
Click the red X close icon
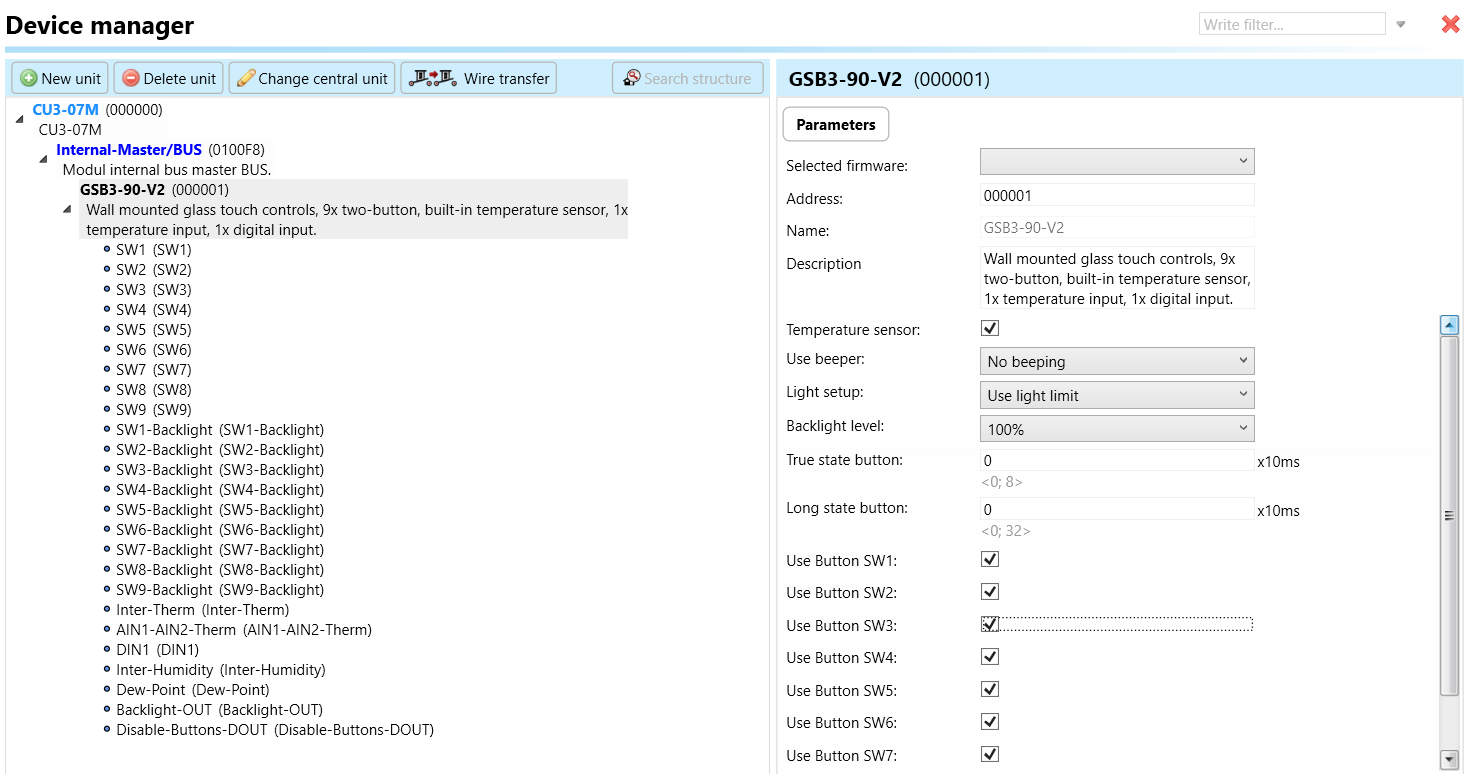[1450, 24]
